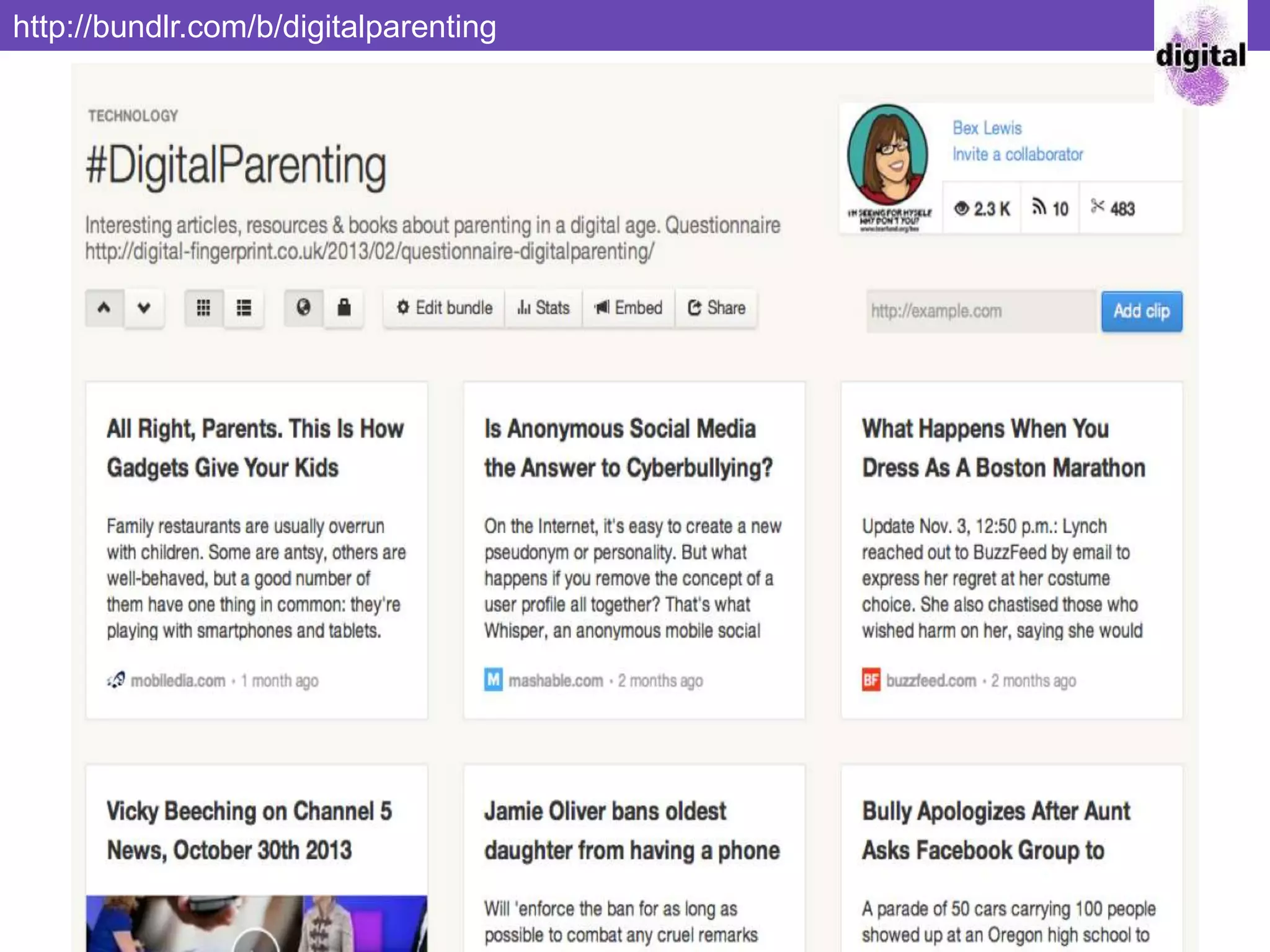Open 'Is Anonymous Social Media' article title

[629, 448]
